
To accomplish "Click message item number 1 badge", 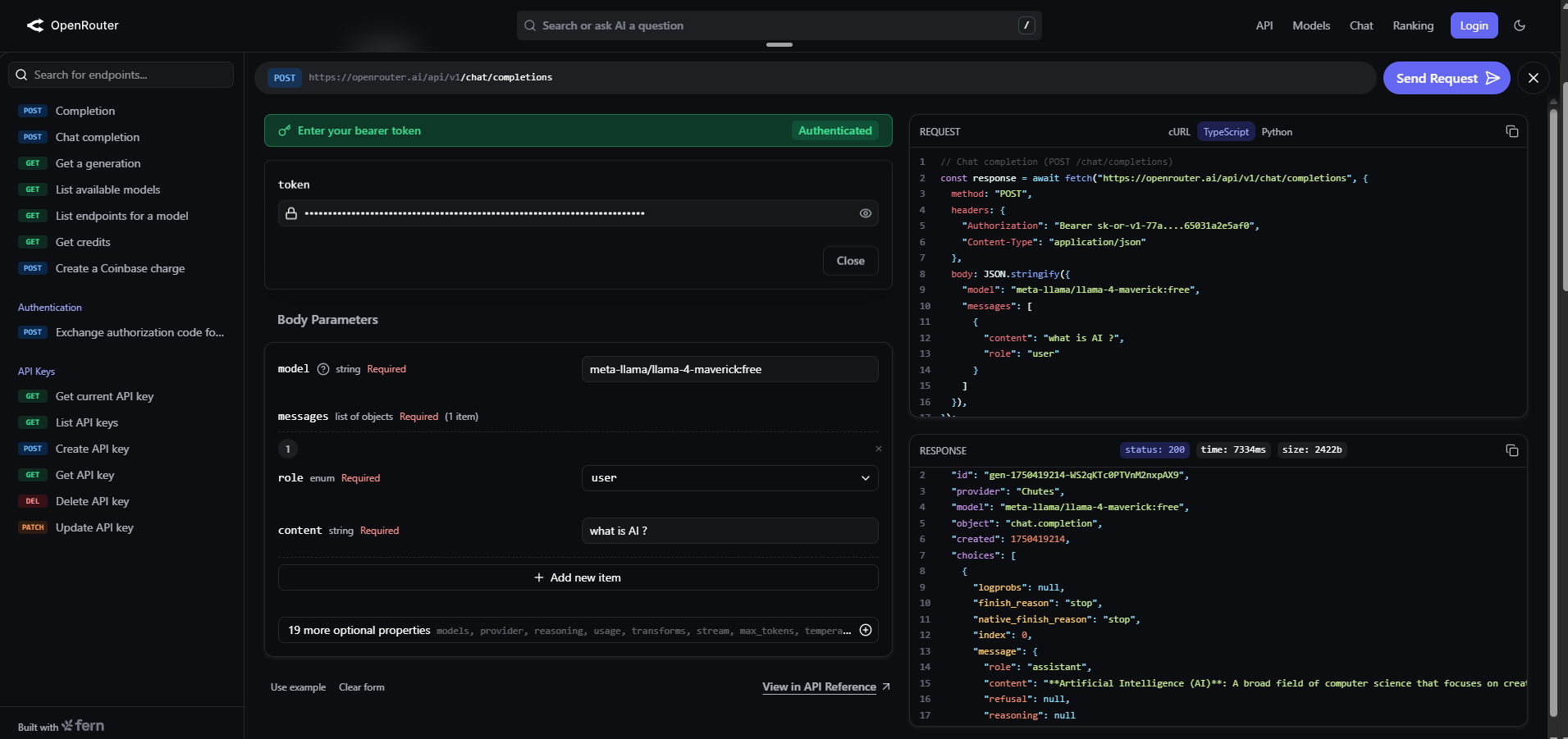I will point(288,449).
